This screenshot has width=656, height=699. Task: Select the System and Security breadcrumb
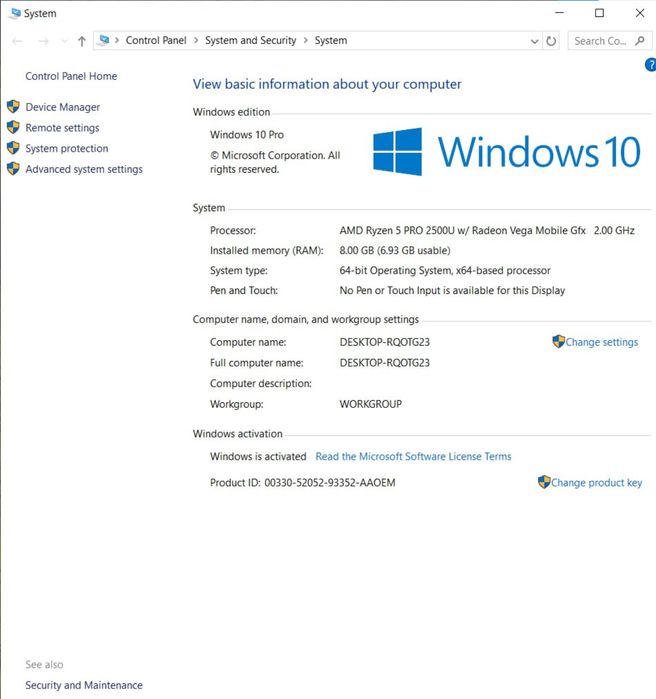point(250,40)
